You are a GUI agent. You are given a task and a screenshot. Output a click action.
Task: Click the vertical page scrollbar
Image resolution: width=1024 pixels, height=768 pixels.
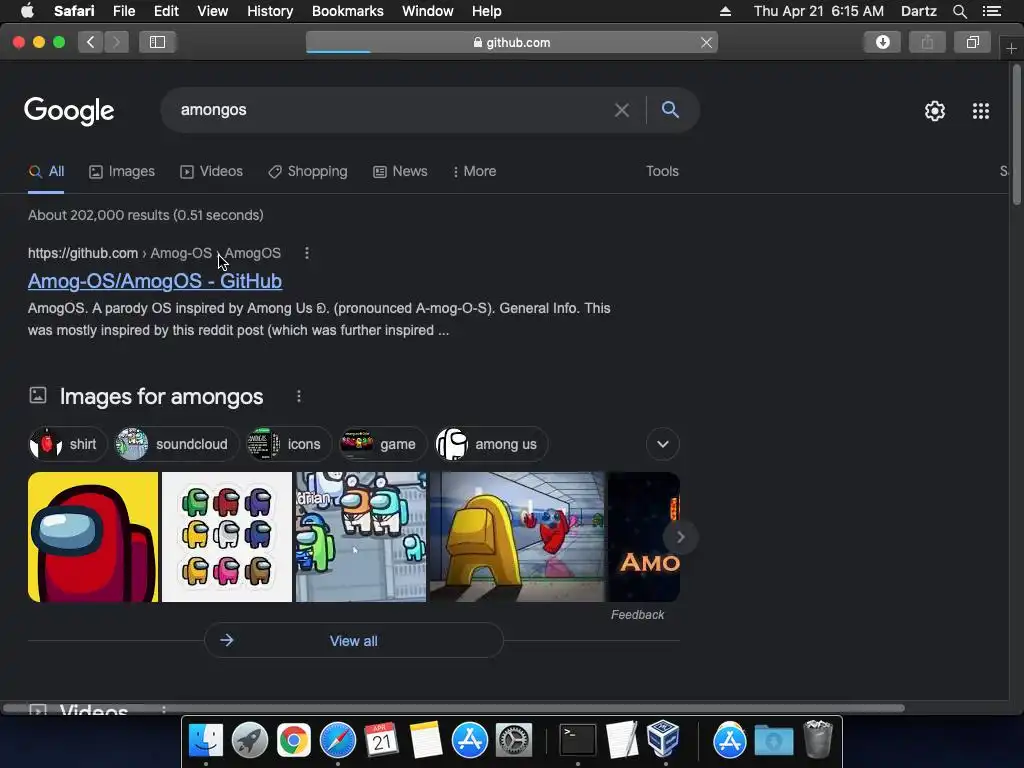pos(1016,135)
